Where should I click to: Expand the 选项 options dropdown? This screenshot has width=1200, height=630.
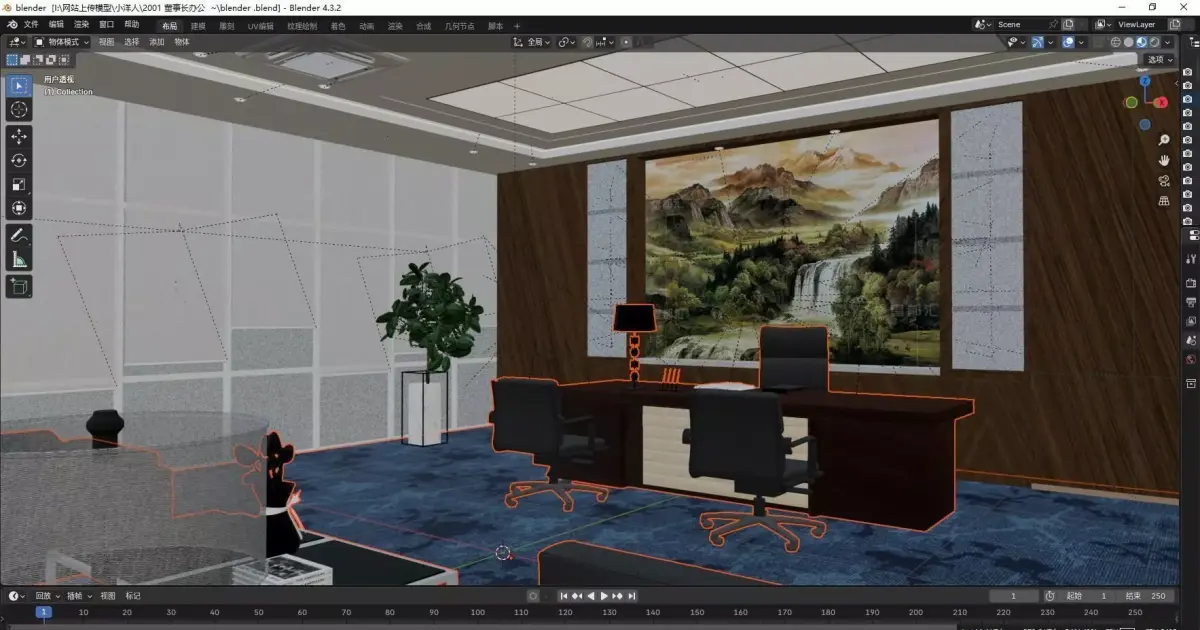(1159, 60)
